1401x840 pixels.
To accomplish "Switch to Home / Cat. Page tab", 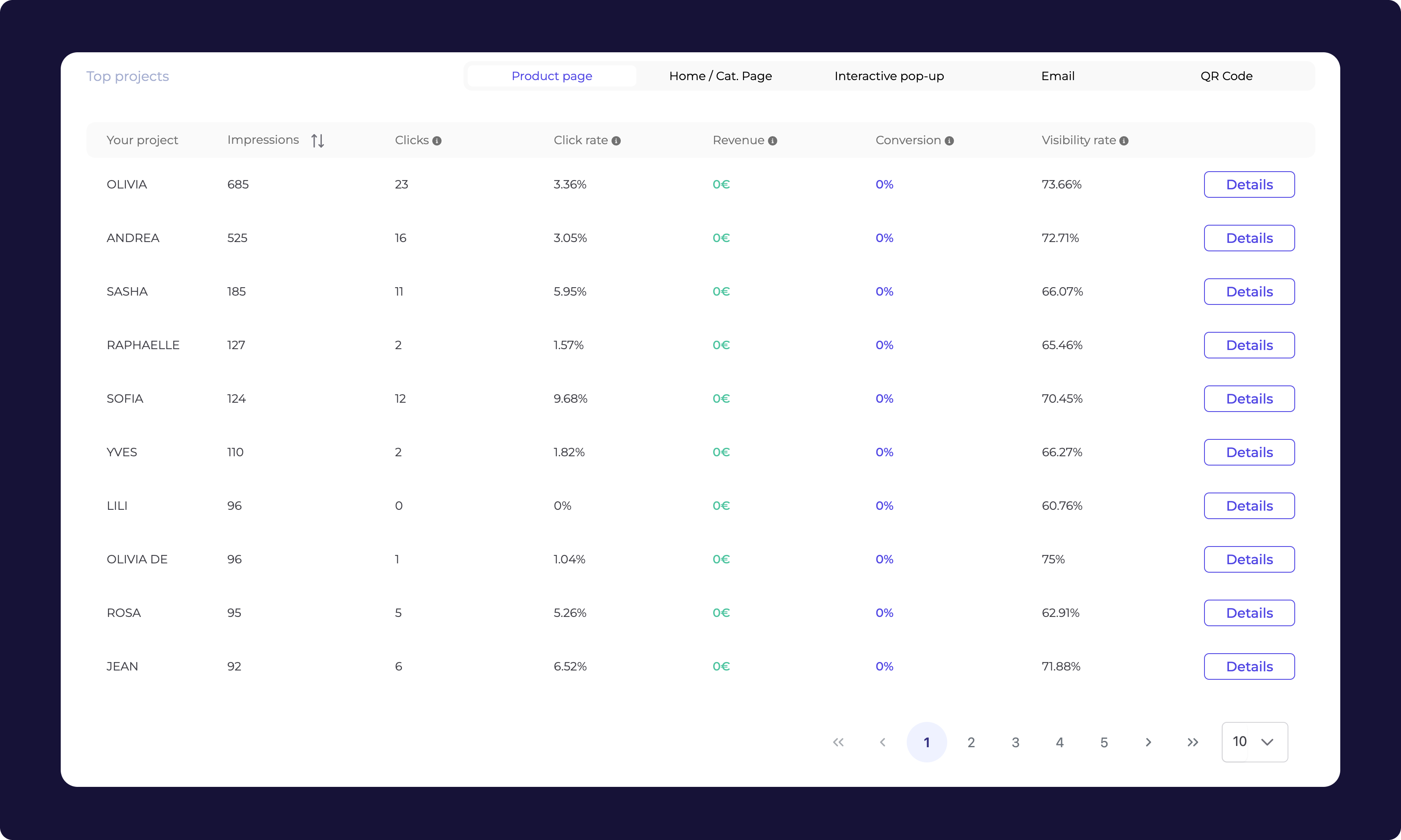I will pos(720,76).
